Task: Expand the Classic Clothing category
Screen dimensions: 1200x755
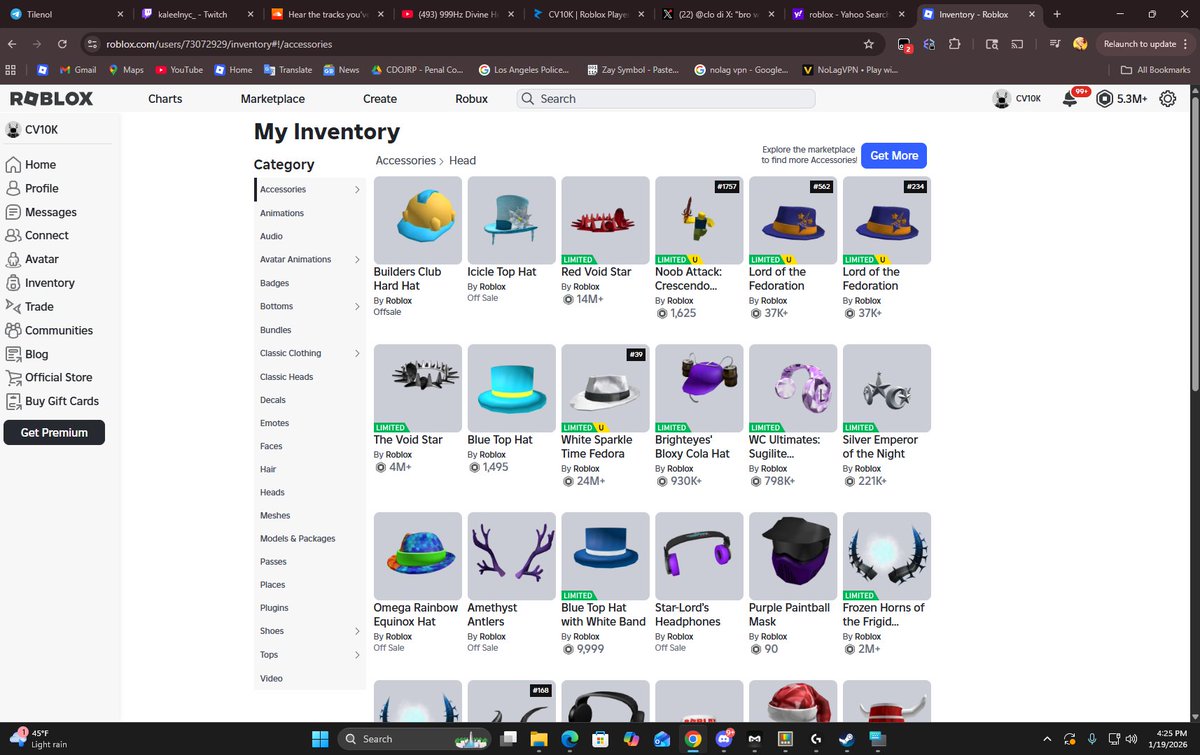Action: 357,353
